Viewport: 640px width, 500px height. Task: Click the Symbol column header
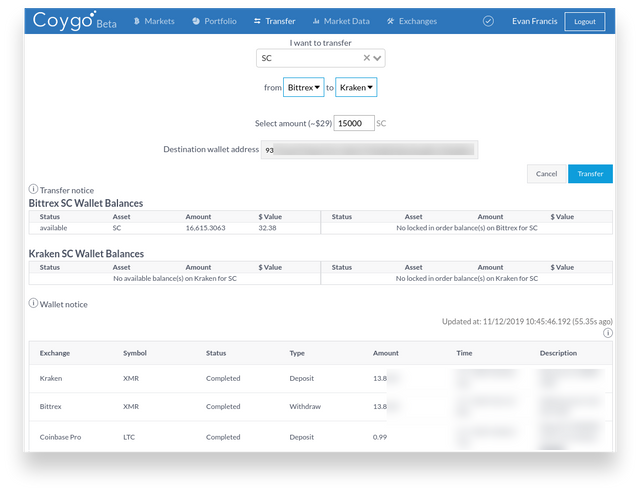(x=135, y=353)
